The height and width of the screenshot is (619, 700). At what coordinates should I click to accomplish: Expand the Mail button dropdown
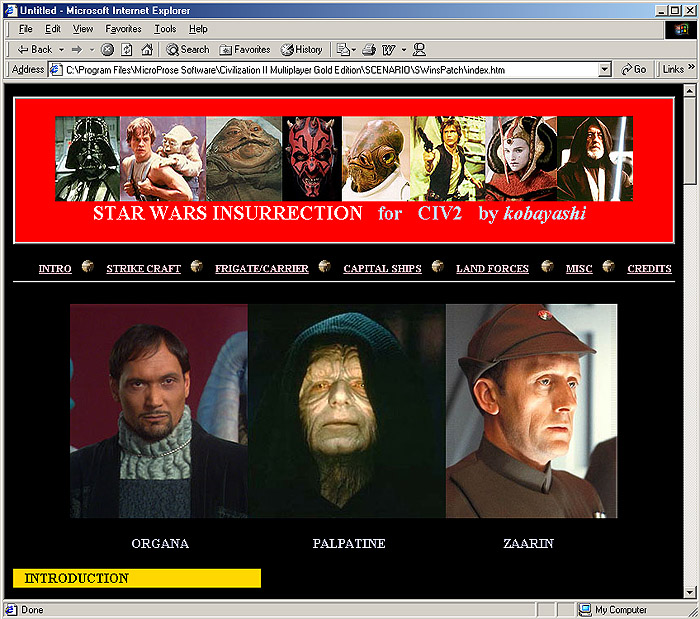[355, 49]
